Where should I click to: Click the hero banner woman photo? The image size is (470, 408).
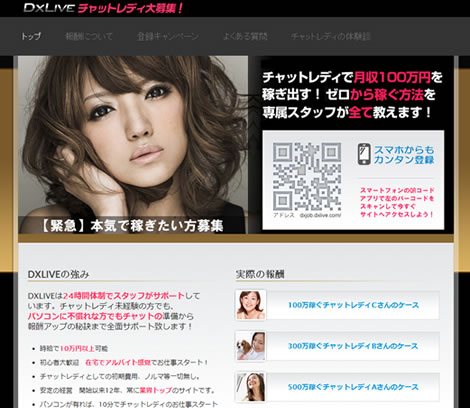[133, 144]
